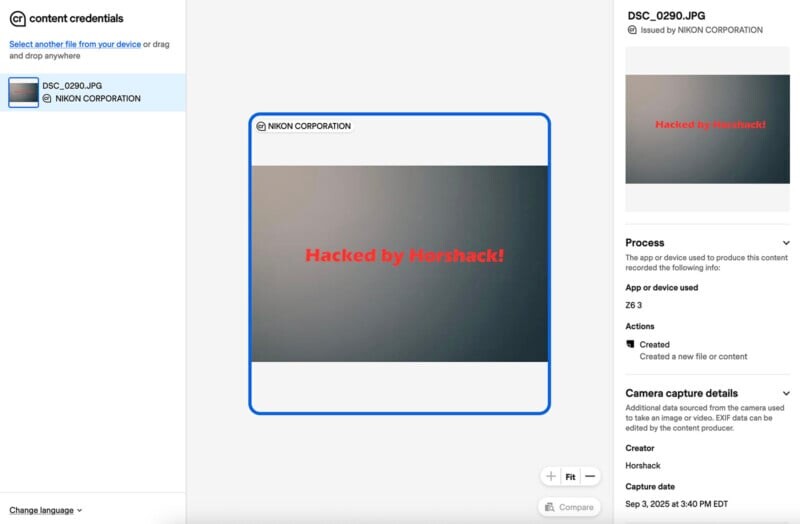The width and height of the screenshot is (800, 524).
Task: Click 'Select another file from your device' link
Action: click(75, 44)
